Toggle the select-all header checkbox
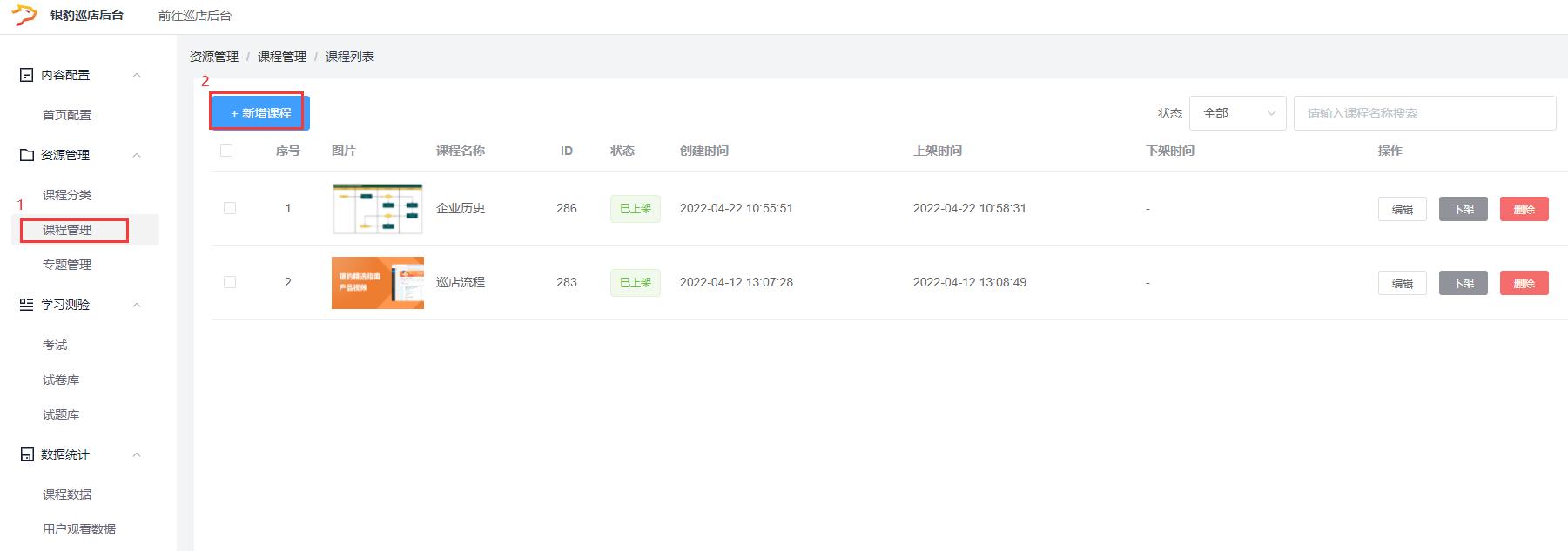Viewport: 1568px width, 551px height. [226, 151]
